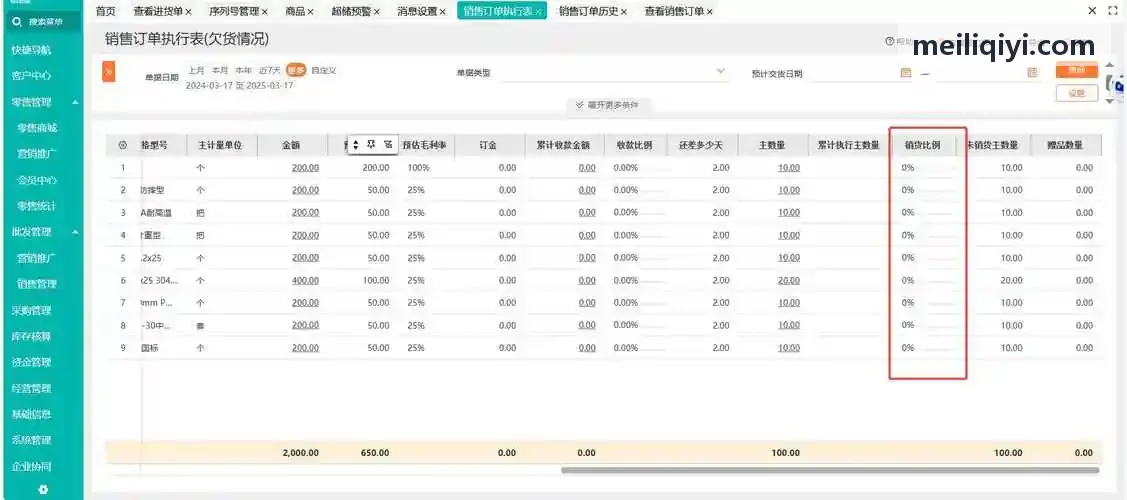The width and height of the screenshot is (1127, 500).
Task: Select the 自定义 date range option
Action: point(324,70)
